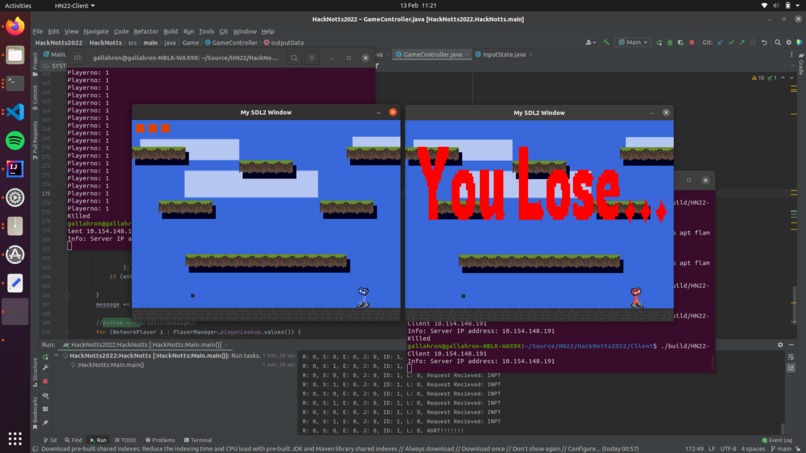Start debugging with the bug icon
806x453 pixels.
click(x=670, y=43)
